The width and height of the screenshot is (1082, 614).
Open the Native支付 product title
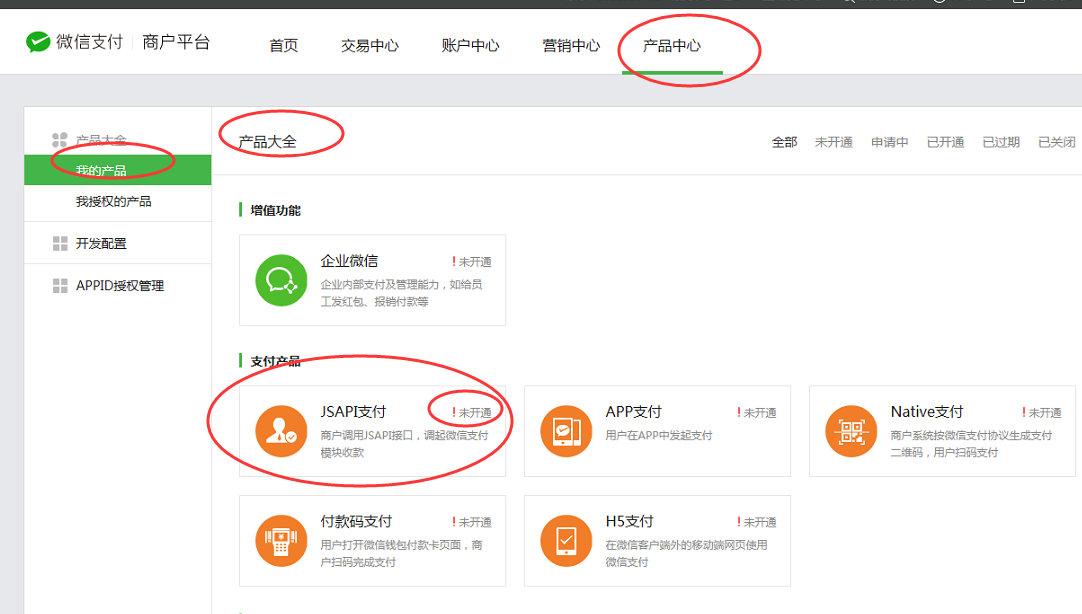point(927,412)
